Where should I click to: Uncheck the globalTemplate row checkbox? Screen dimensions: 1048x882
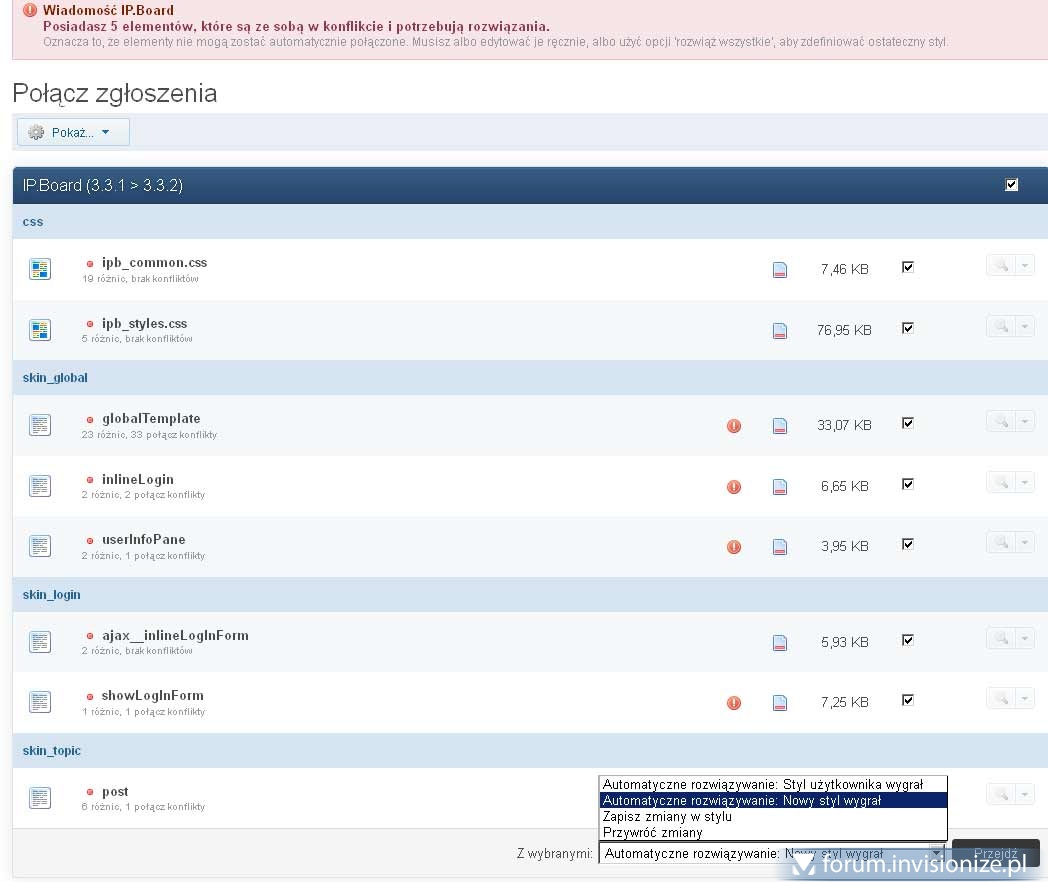coord(908,423)
